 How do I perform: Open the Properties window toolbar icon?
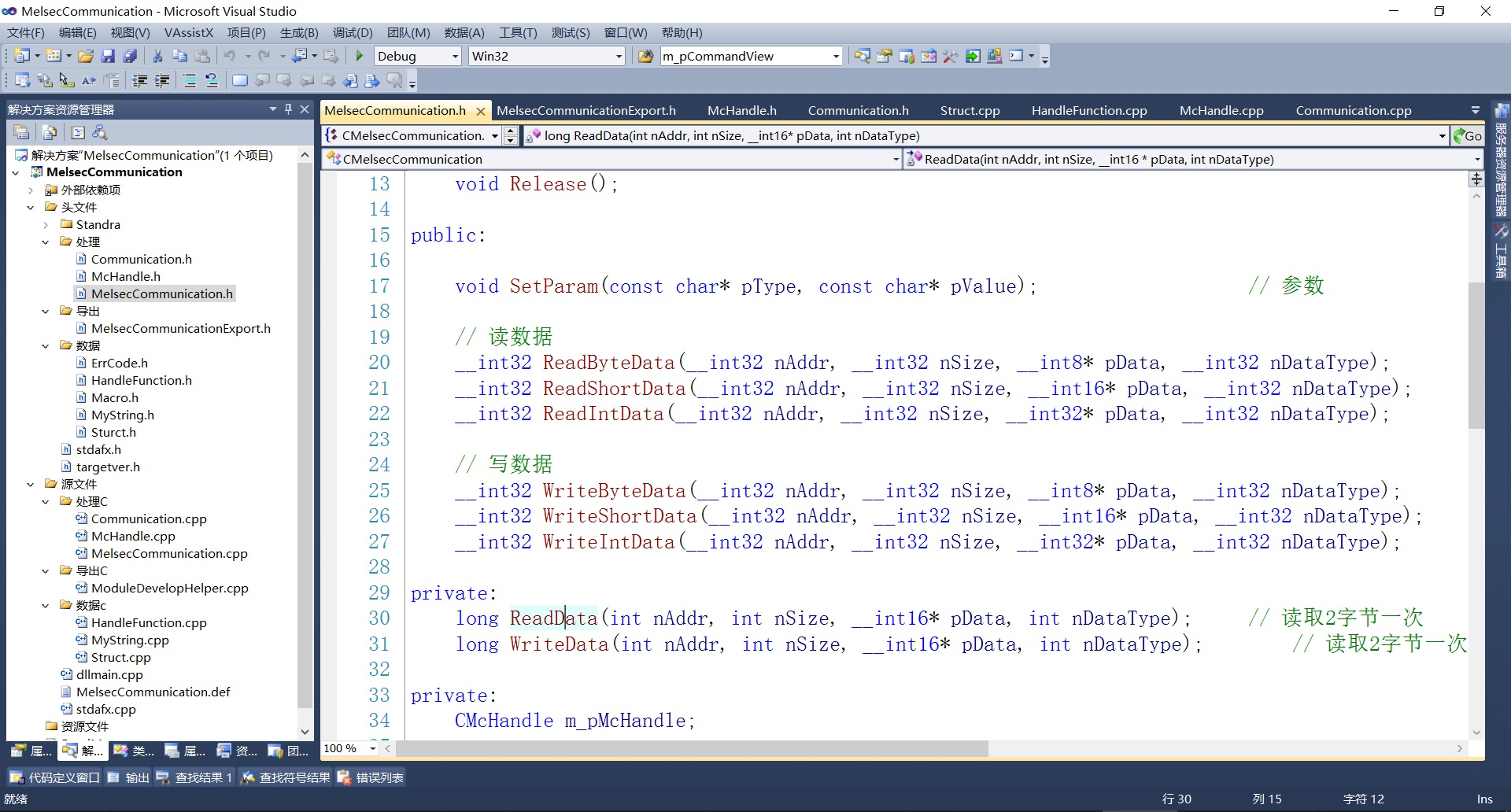[x=885, y=56]
